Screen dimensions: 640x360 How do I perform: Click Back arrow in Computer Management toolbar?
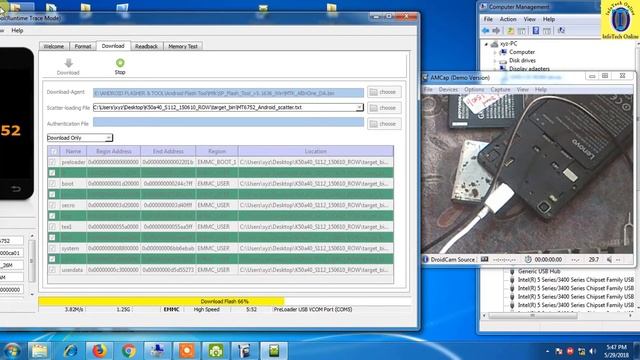click(x=486, y=31)
